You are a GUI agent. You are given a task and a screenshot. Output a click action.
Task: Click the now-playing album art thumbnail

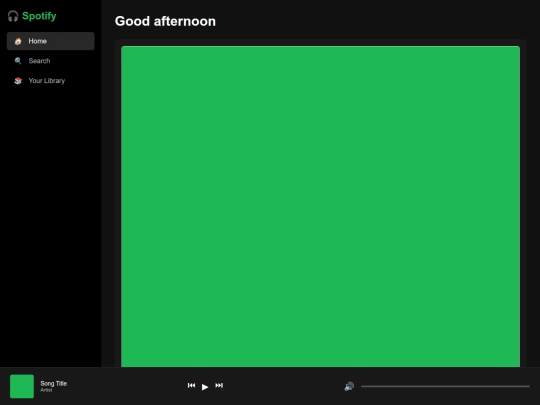[22, 386]
